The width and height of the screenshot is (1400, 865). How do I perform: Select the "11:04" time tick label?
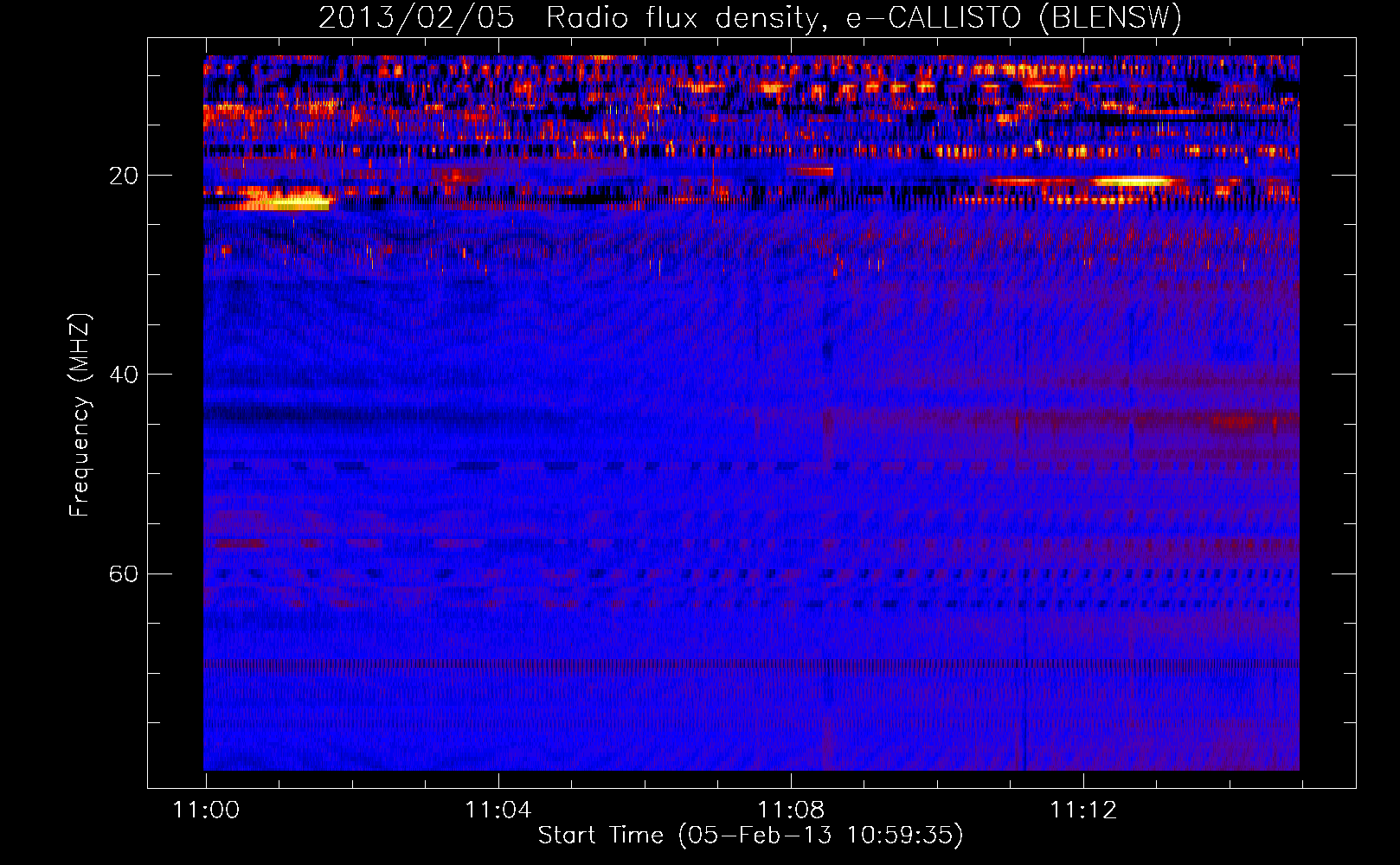coord(498,810)
